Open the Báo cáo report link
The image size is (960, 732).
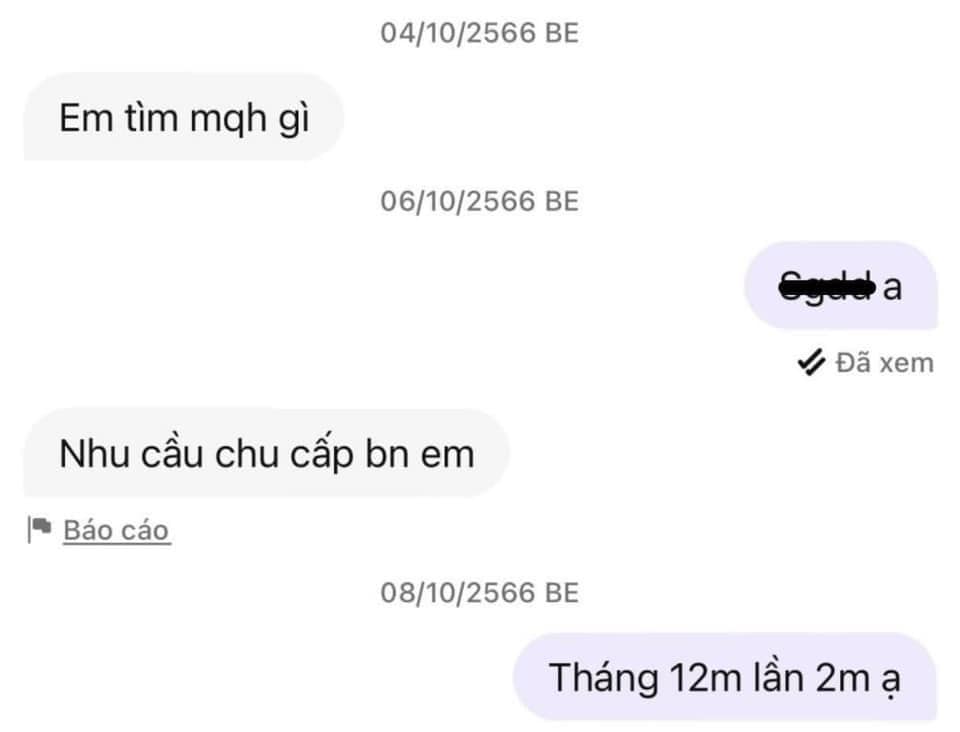coord(116,531)
